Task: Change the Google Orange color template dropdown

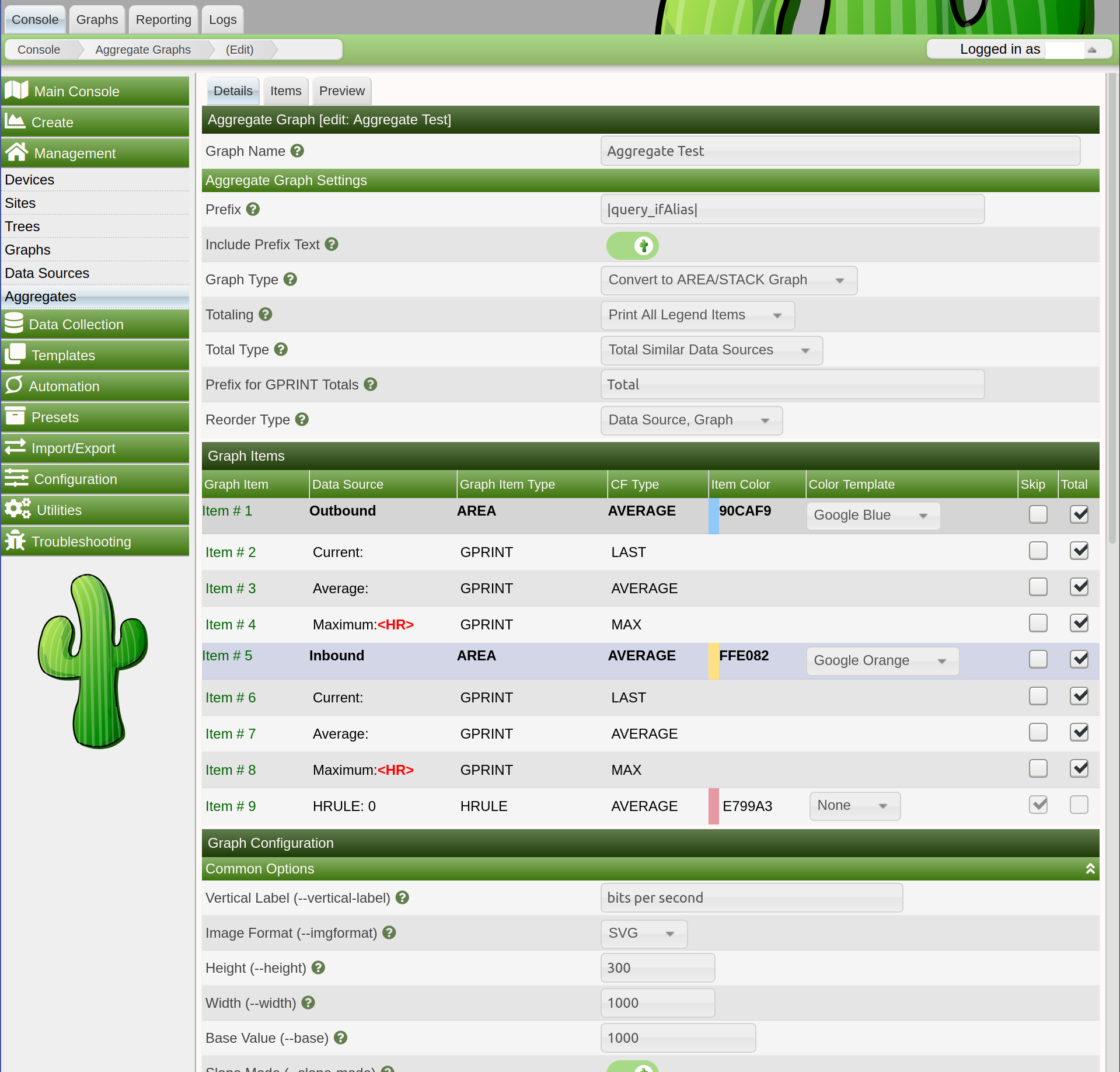Action: (x=881, y=660)
